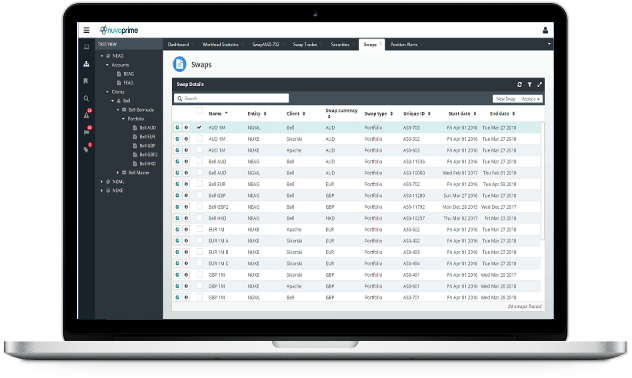
Task: Open the filter icon in Swap Details header
Action: point(530,84)
